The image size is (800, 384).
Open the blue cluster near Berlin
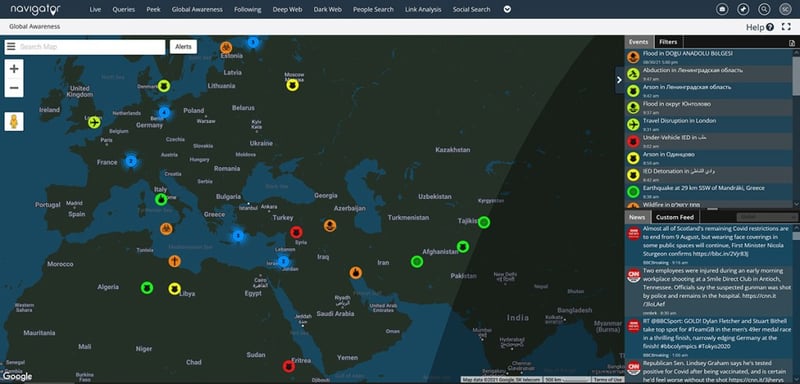(164, 112)
